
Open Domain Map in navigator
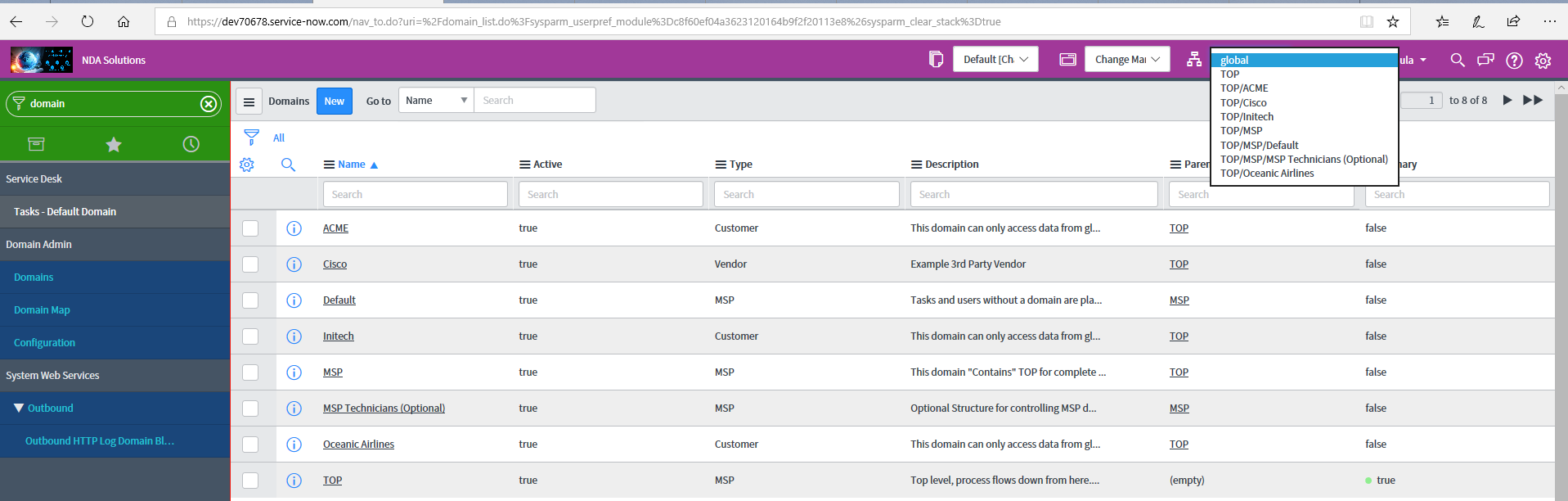pos(42,310)
